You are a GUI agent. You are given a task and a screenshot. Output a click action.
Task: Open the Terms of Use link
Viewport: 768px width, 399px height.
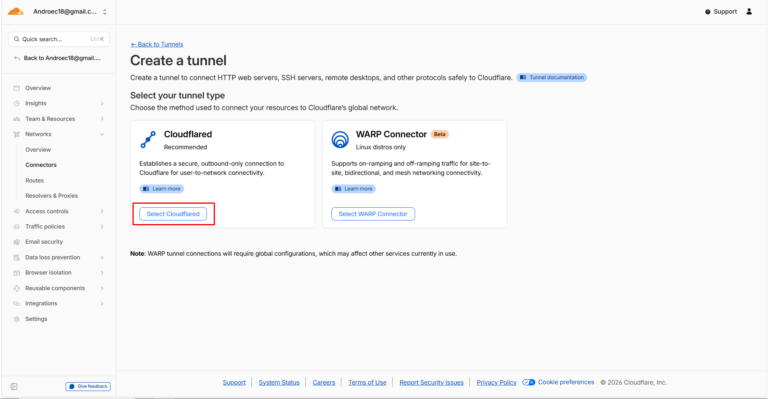[367, 382]
